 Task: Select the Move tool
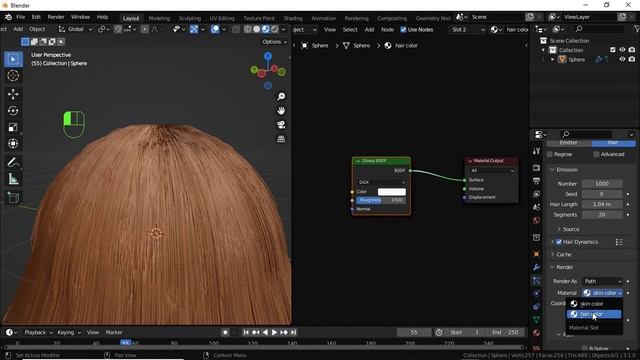(13, 94)
